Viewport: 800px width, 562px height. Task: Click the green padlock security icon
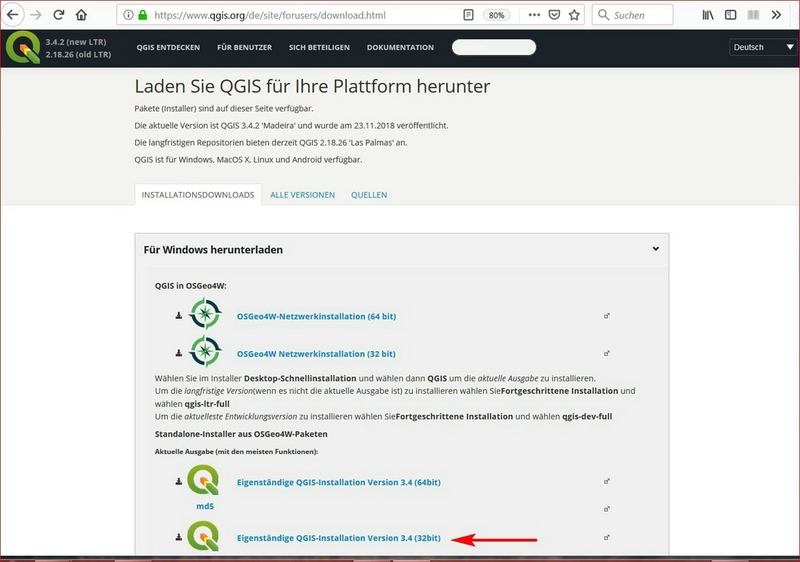(x=143, y=15)
